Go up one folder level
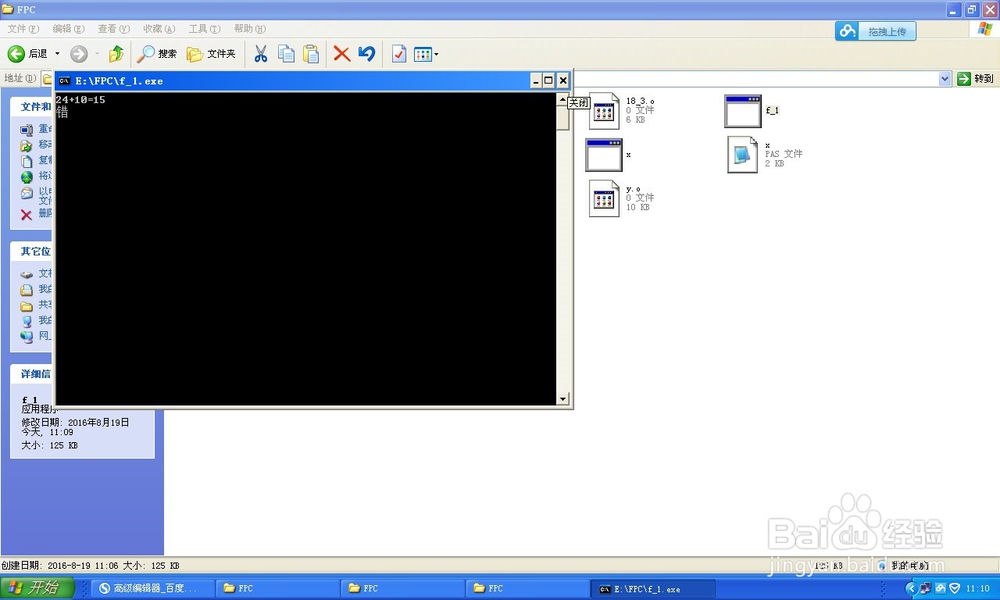 pos(116,54)
